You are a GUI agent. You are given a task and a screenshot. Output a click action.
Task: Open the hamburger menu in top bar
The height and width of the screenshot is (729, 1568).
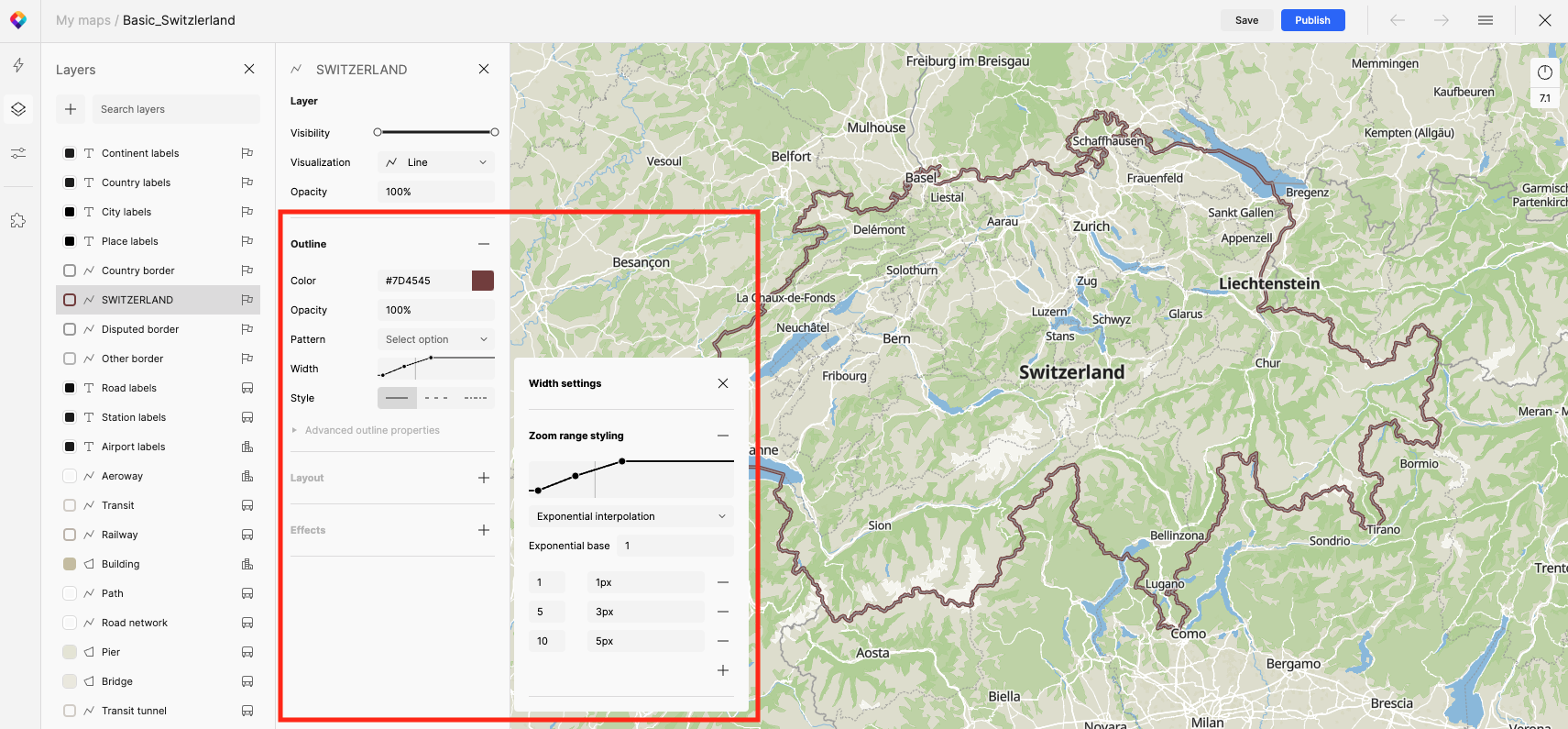click(1486, 20)
